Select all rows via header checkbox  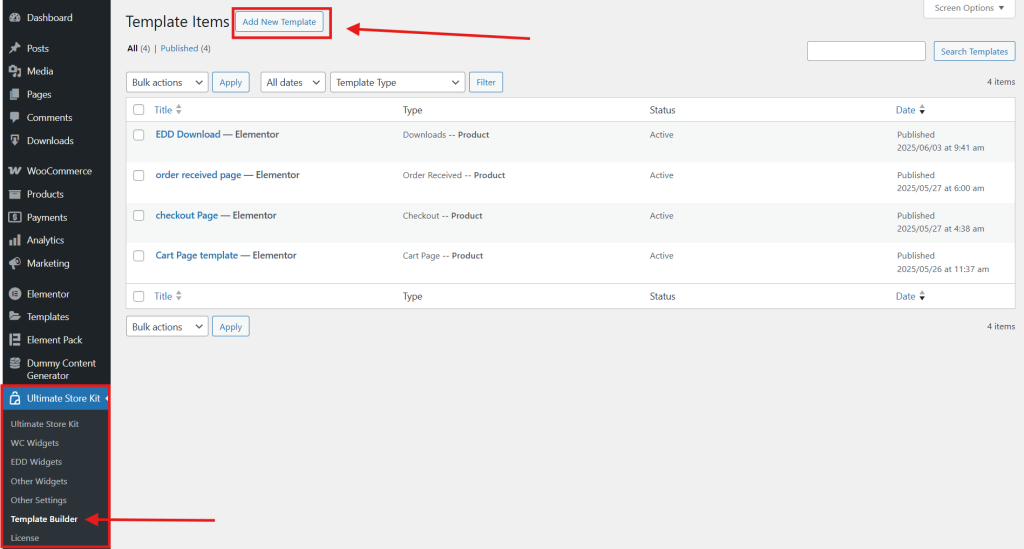pos(138,110)
